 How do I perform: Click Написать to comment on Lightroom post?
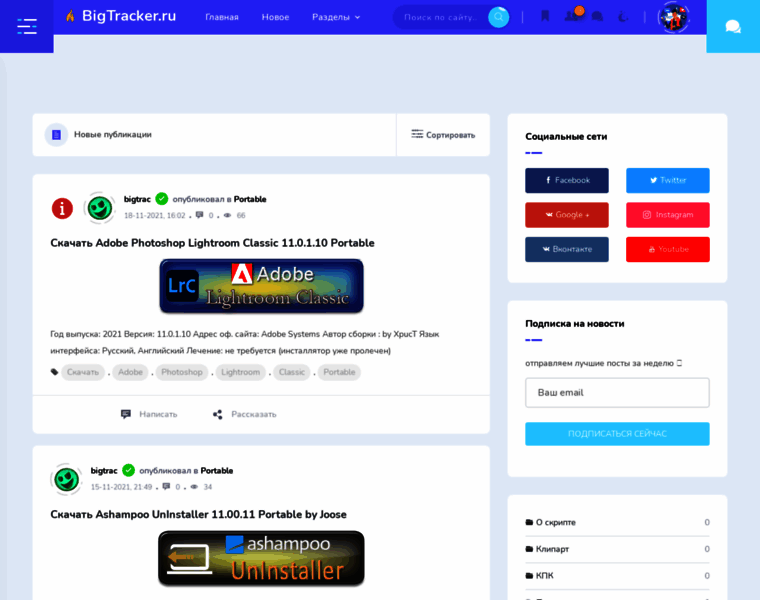(149, 414)
